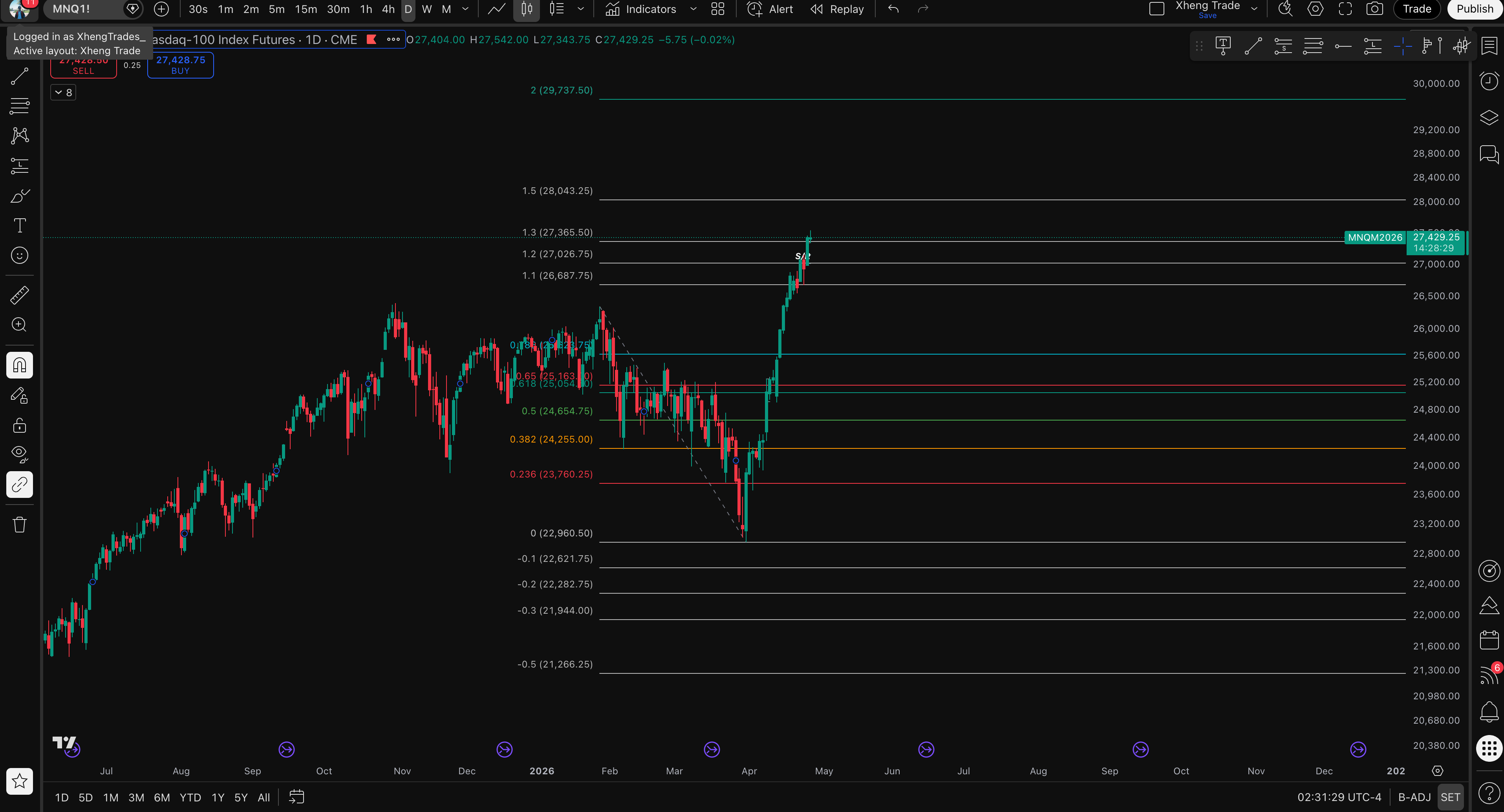Image resolution: width=1504 pixels, height=812 pixels.
Task: Select the brush drawing tool
Action: click(20, 196)
